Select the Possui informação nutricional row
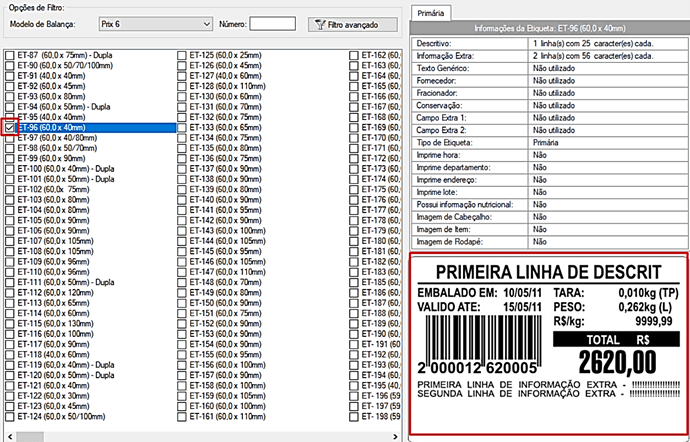690x442 pixels. point(548,203)
